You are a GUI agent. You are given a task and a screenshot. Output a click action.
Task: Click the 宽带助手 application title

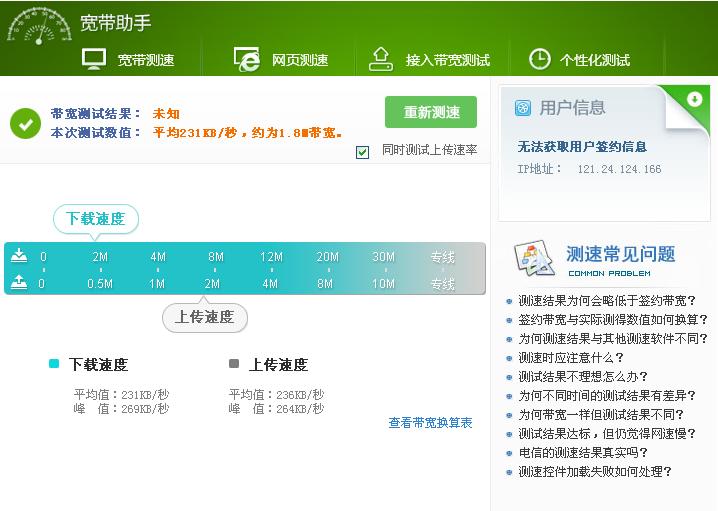click(115, 22)
